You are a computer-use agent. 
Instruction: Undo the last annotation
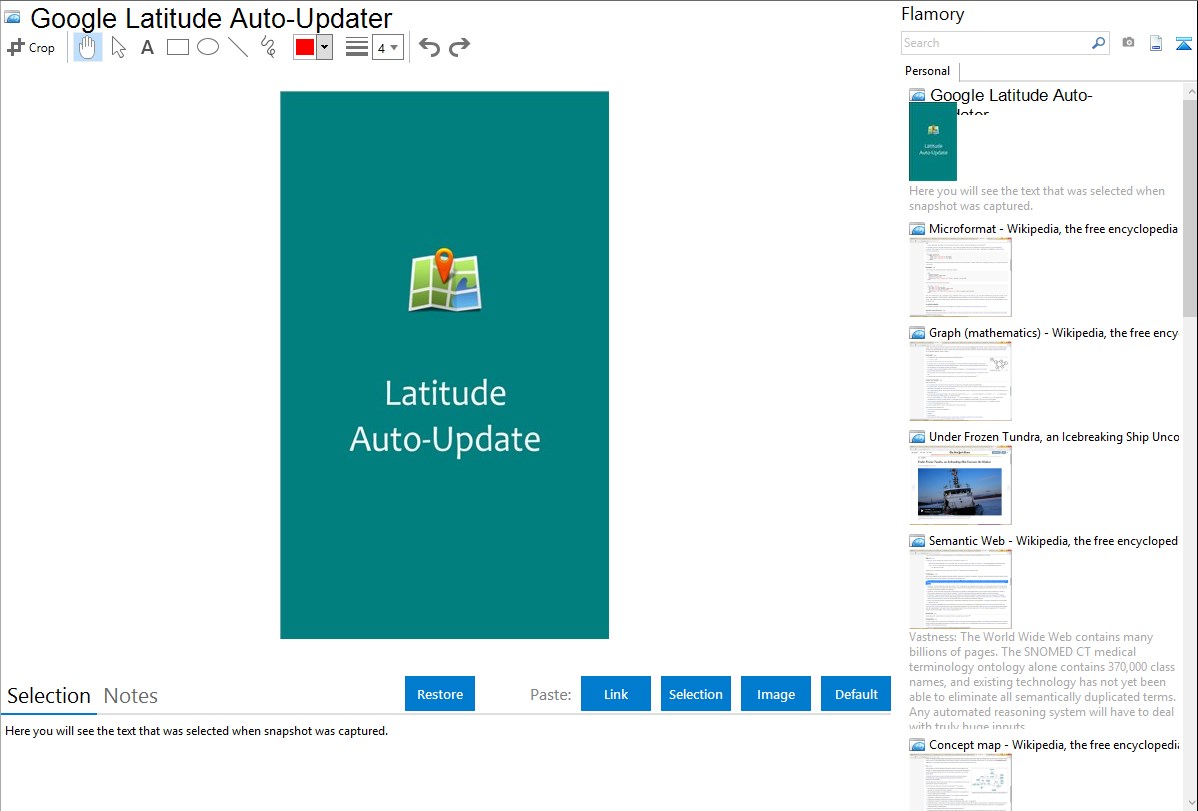[429, 47]
